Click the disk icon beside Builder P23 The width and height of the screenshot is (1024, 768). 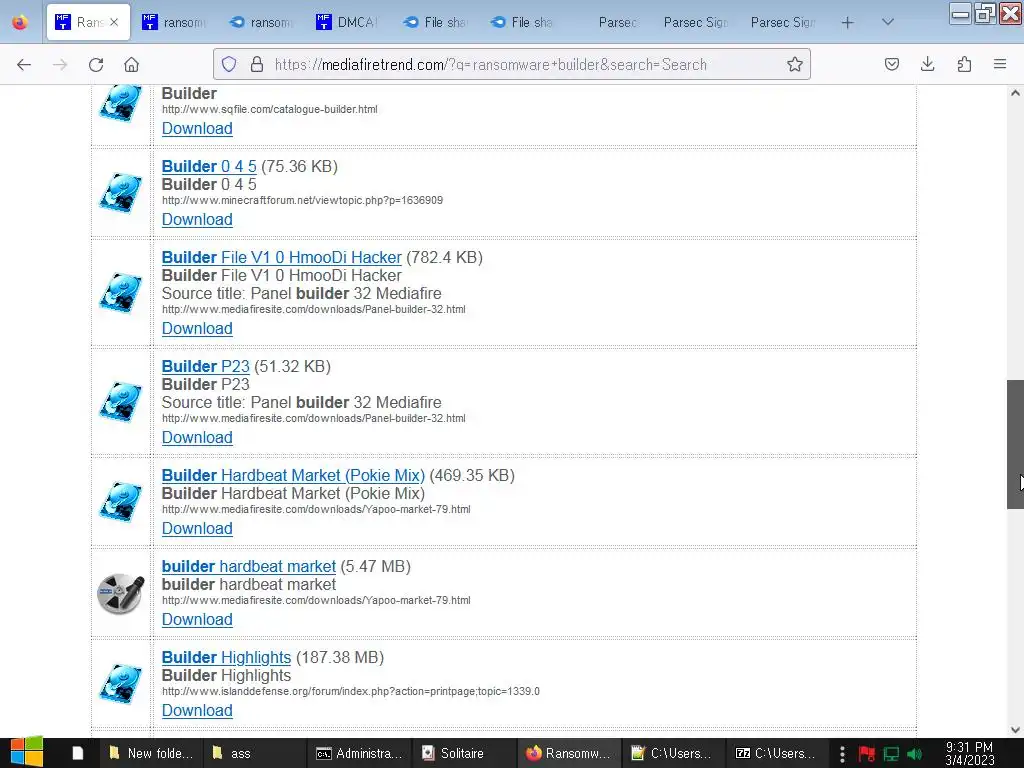[x=121, y=402]
